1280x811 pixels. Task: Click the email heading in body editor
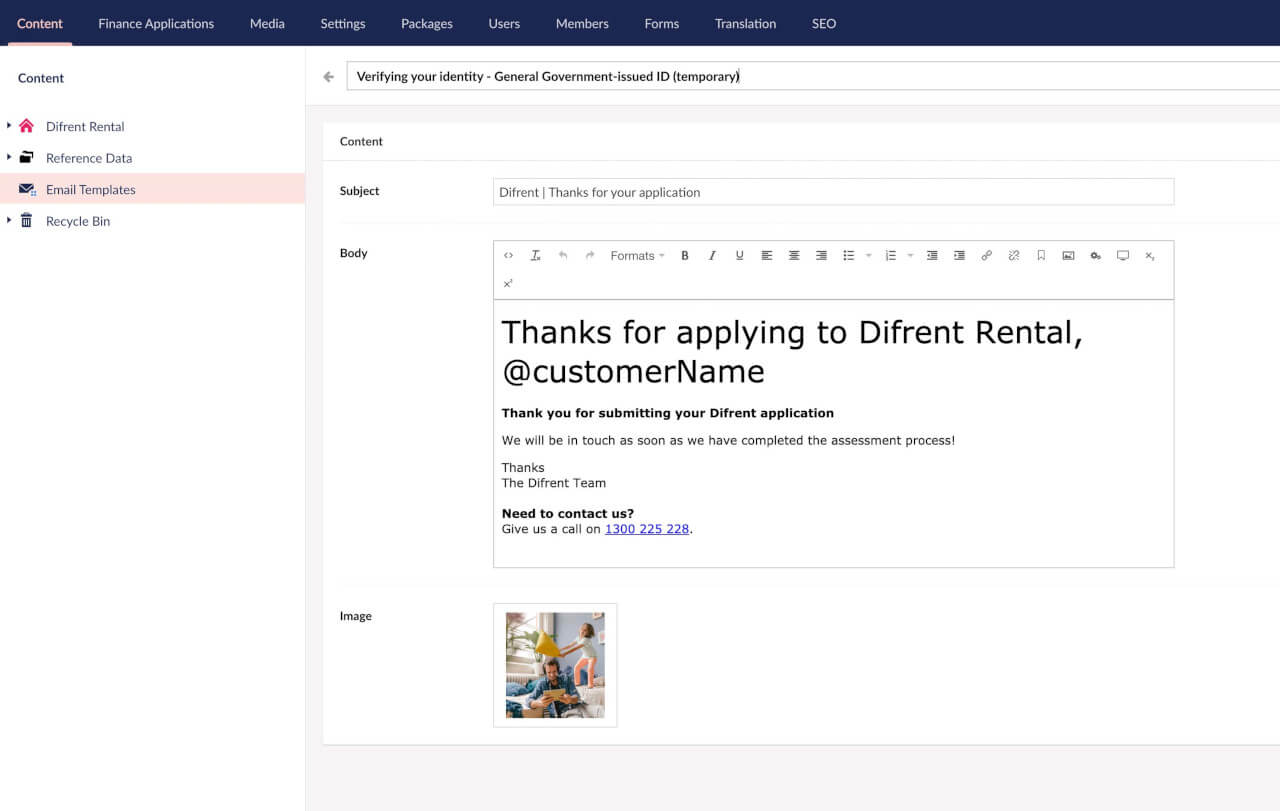click(x=792, y=351)
